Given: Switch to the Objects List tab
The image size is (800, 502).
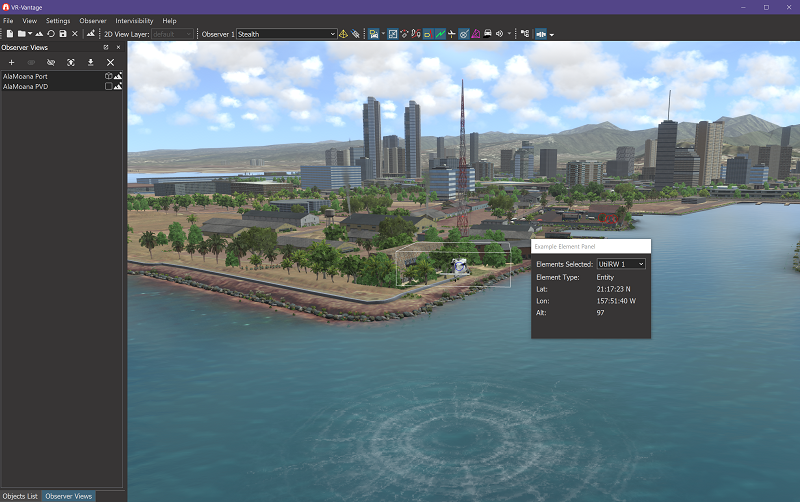Looking at the screenshot, I should click(x=20, y=496).
